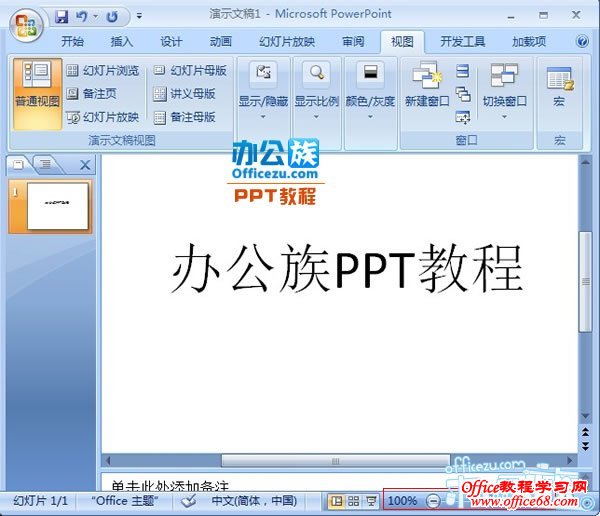
Task: Click the Arrange All windows icon
Action: click(463, 71)
